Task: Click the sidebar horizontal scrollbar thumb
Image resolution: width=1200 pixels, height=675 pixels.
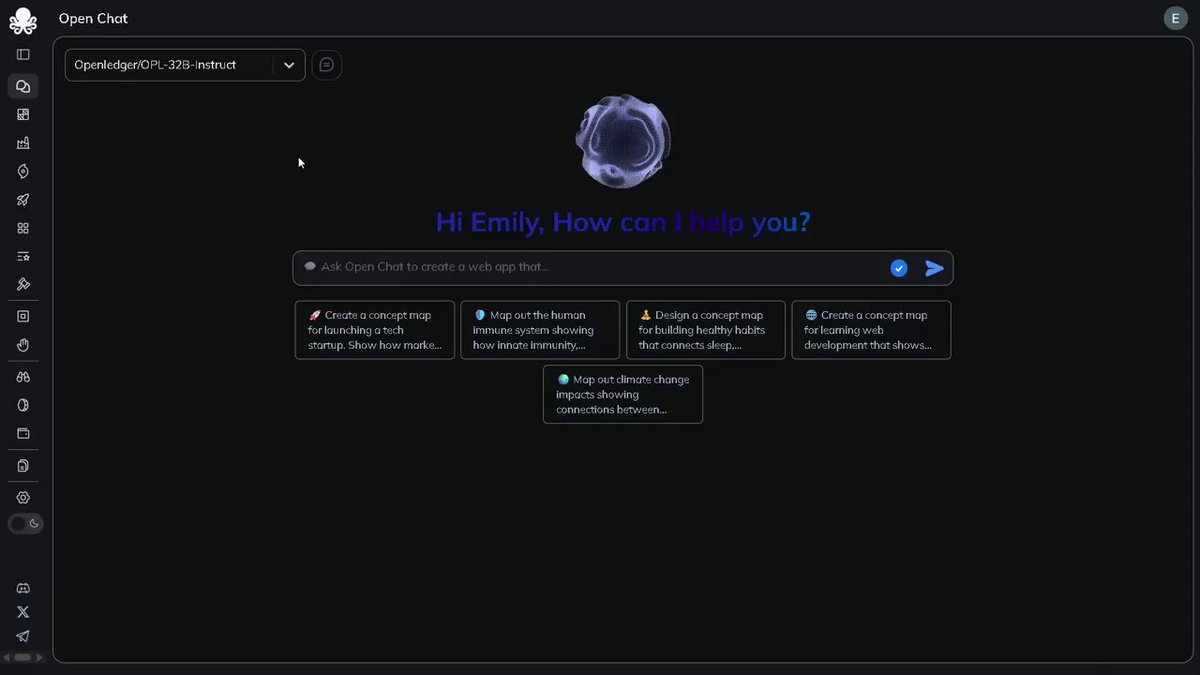Action: [x=24, y=658]
